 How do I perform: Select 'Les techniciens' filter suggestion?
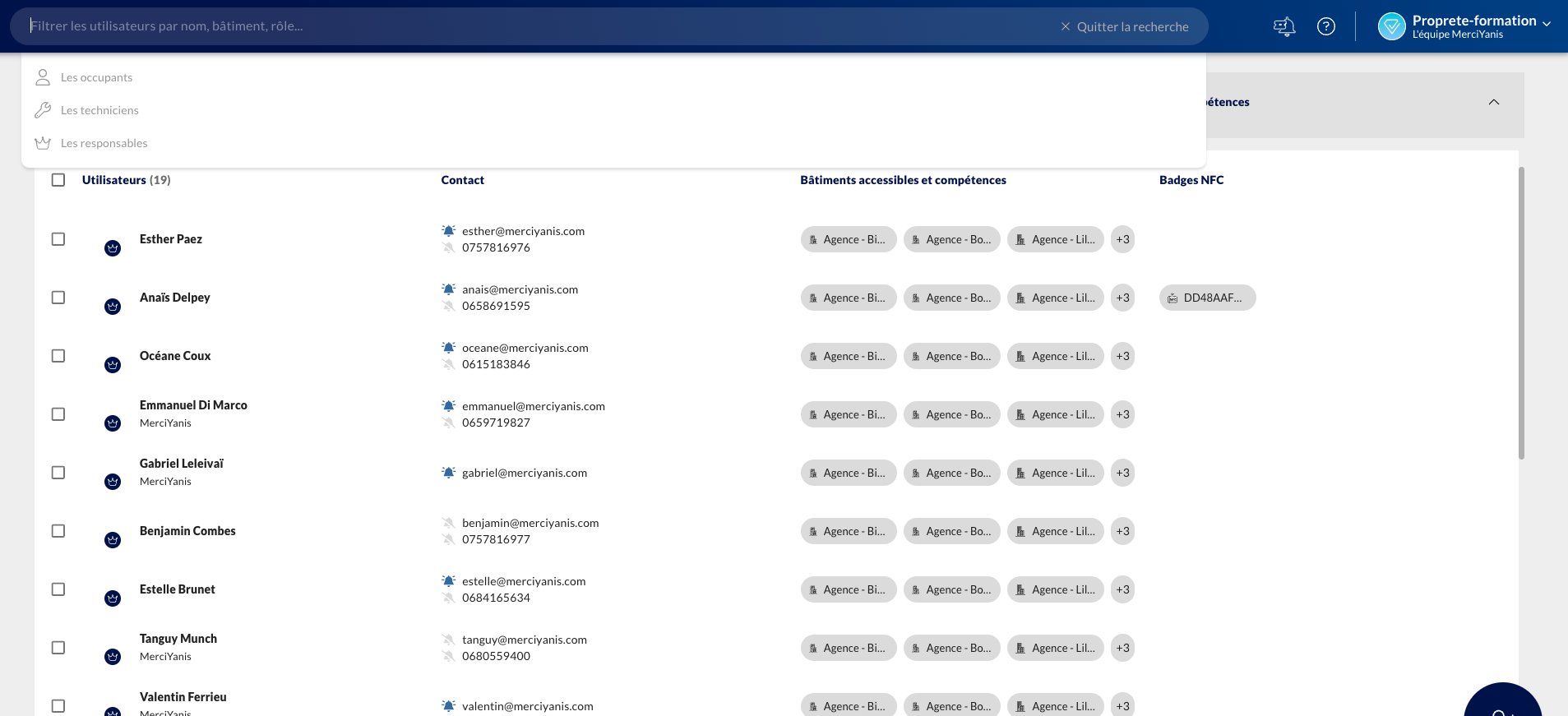tap(99, 110)
